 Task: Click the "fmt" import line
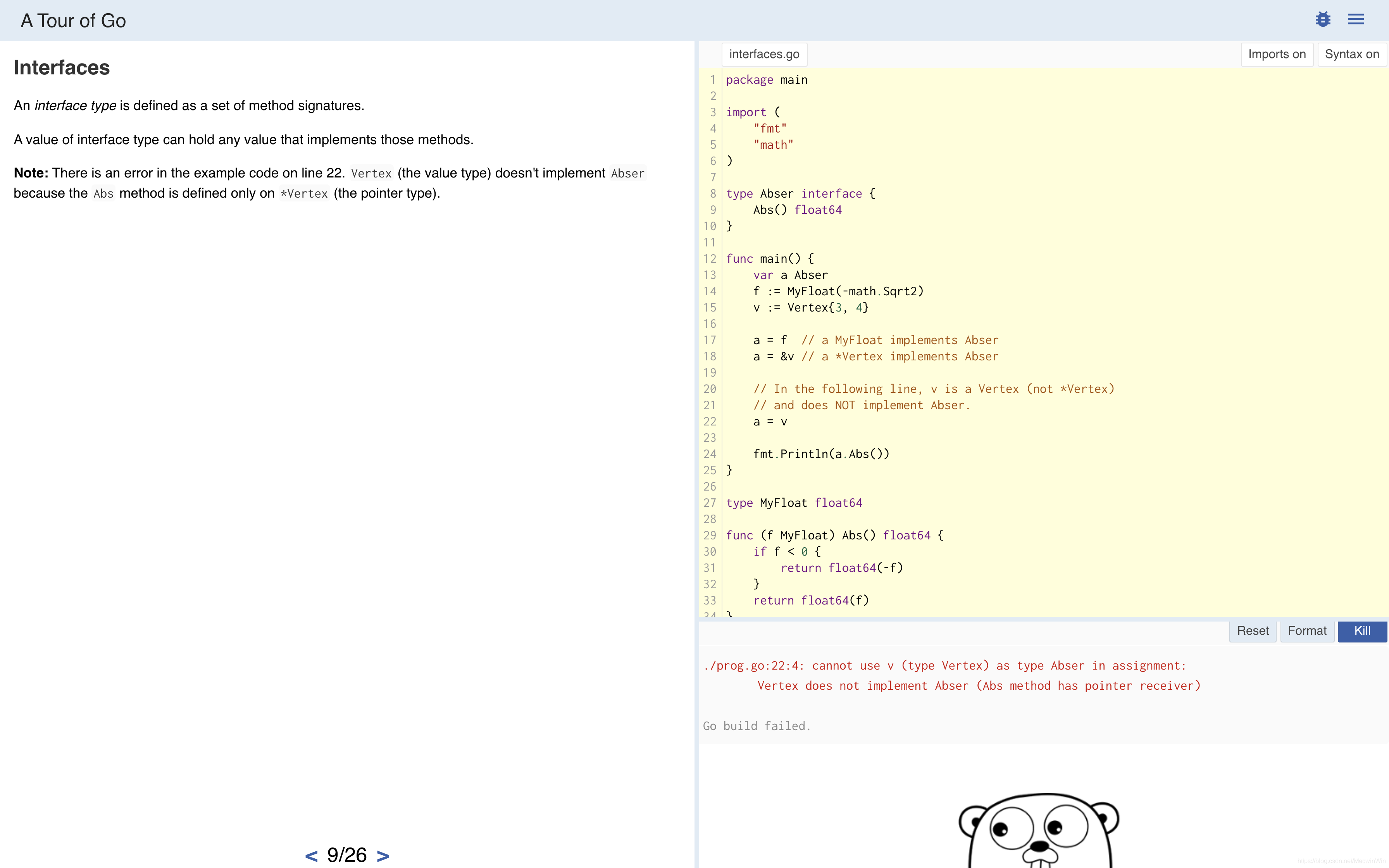point(770,129)
